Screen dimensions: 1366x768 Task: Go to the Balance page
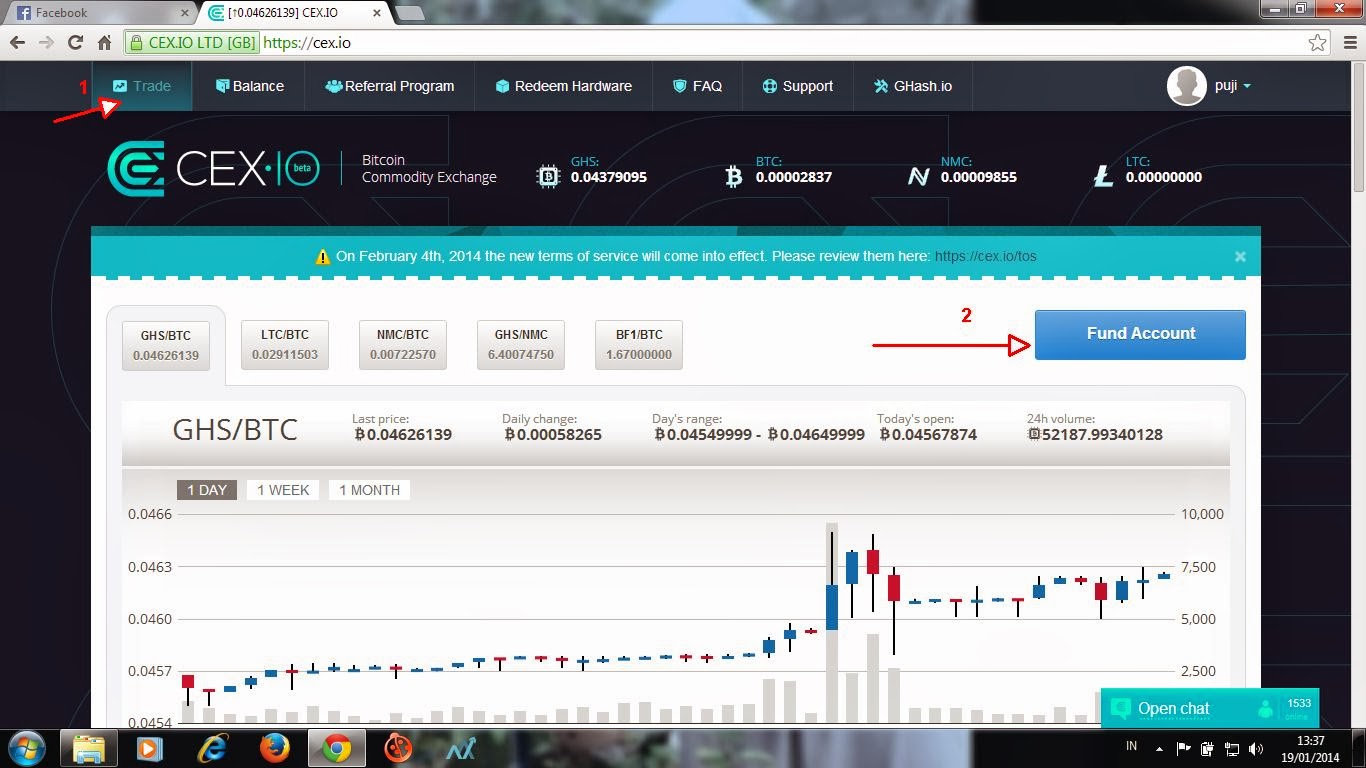click(250, 86)
